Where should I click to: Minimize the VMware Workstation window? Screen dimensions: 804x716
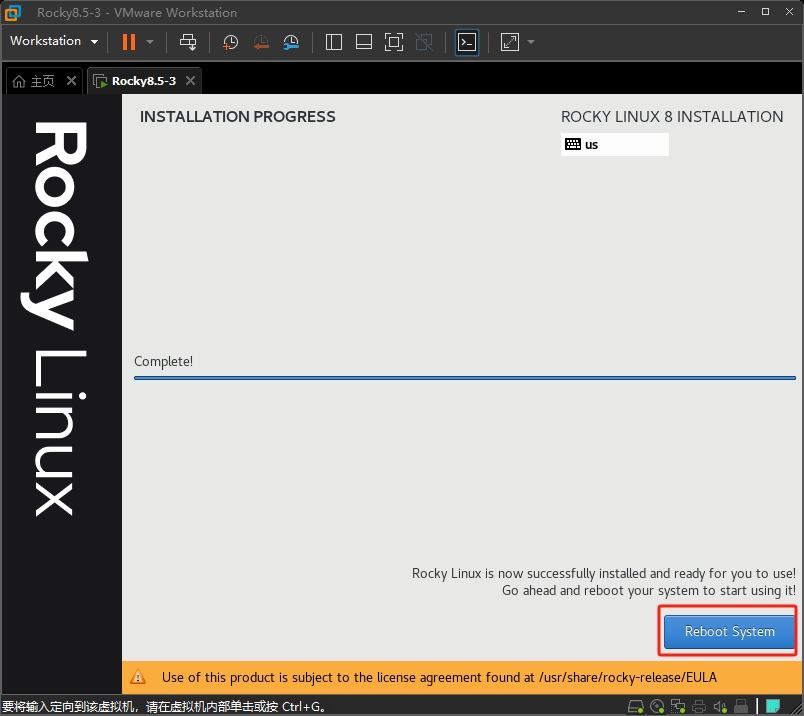[741, 12]
